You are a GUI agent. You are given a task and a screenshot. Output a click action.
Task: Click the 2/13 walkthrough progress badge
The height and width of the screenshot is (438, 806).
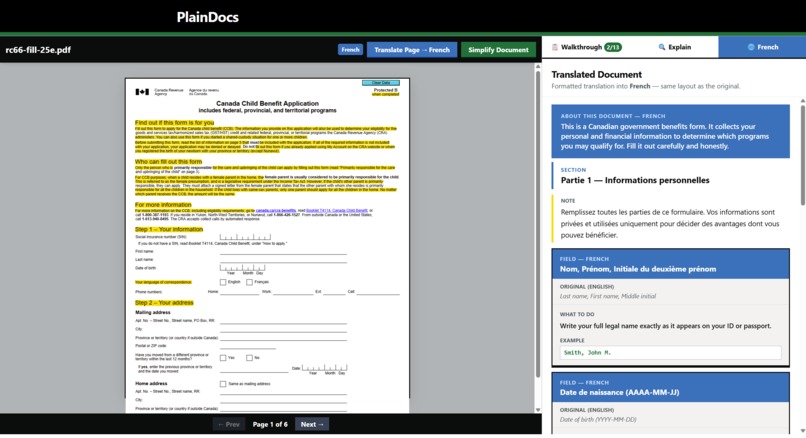pos(613,47)
